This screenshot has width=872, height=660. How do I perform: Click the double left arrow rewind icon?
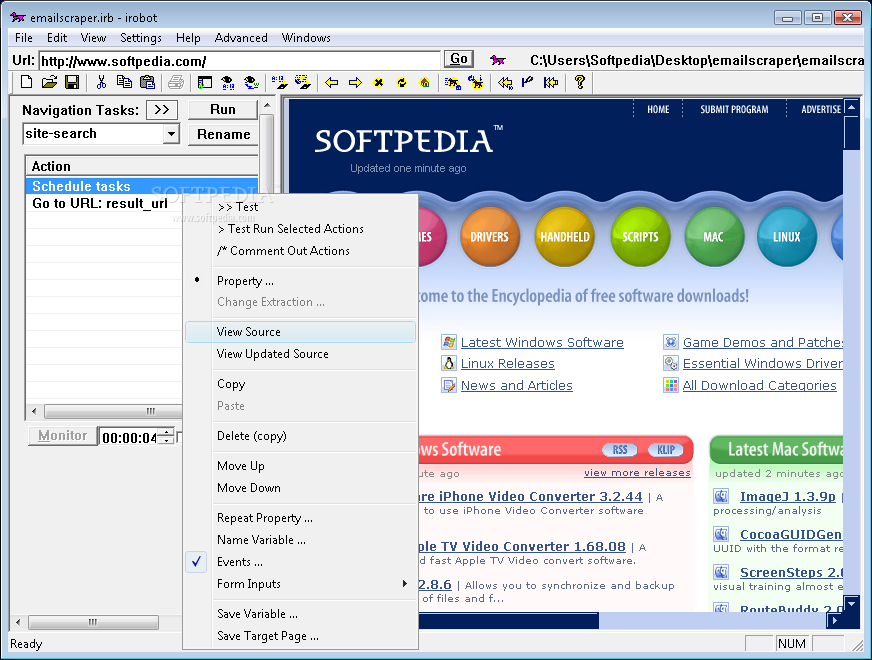click(x=505, y=82)
